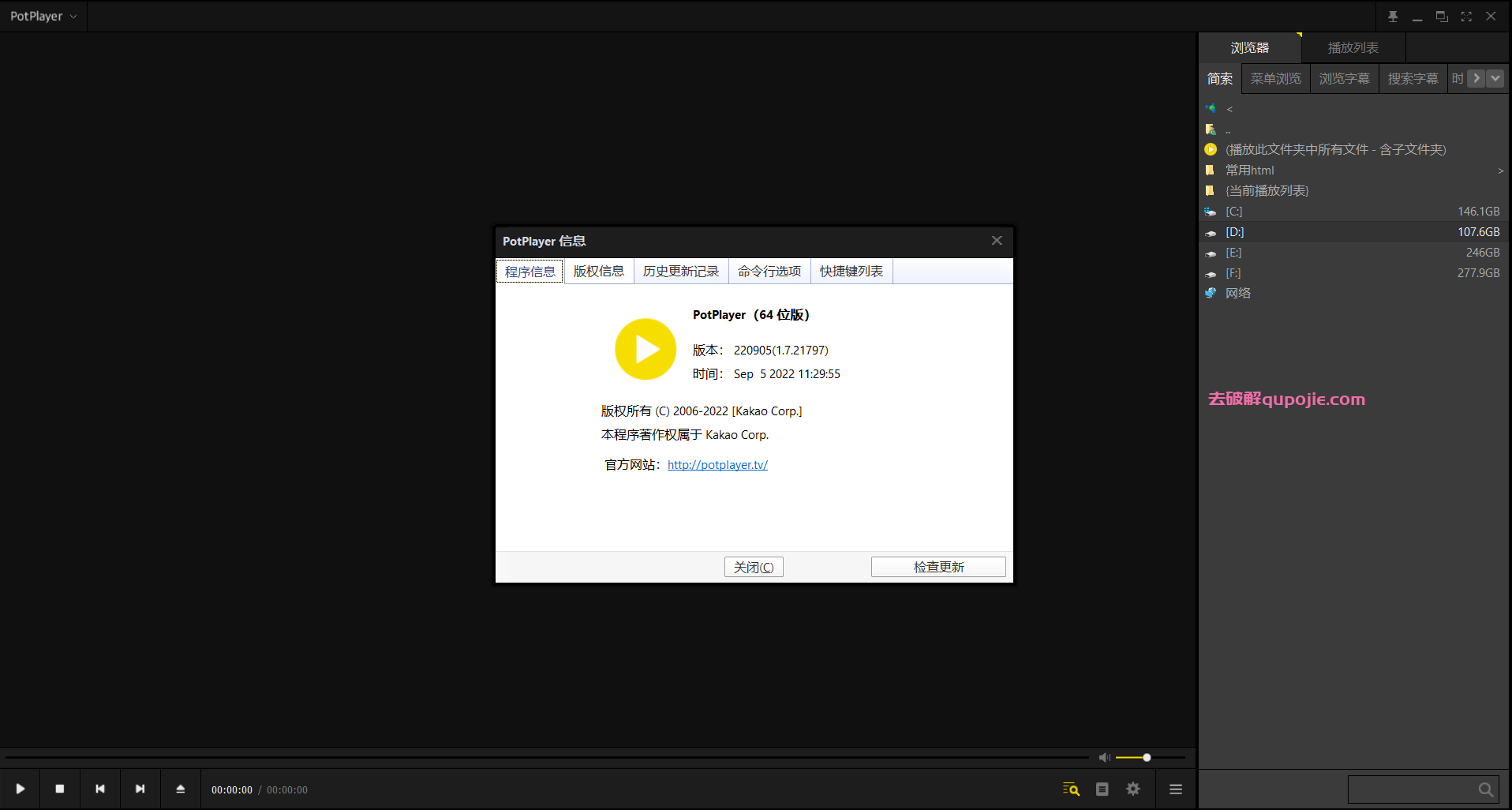Click 播放此文件夹中所有文件 entry
Image resolution: width=1512 pixels, height=810 pixels.
pos(1353,149)
